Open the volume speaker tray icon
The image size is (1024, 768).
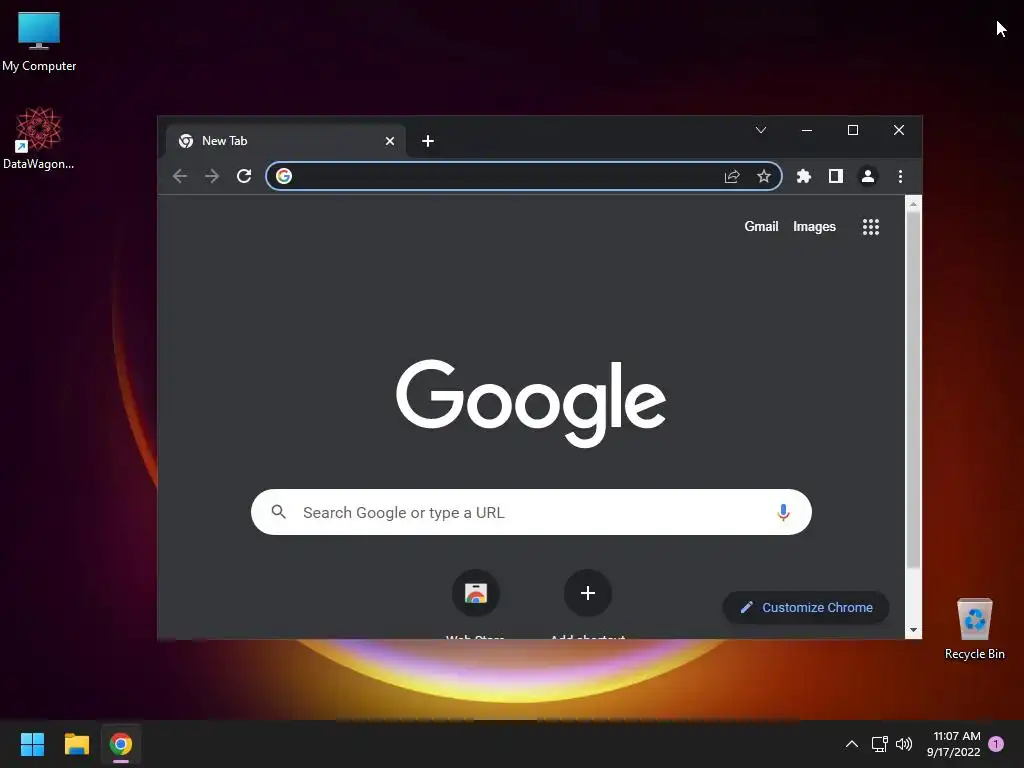tap(904, 744)
